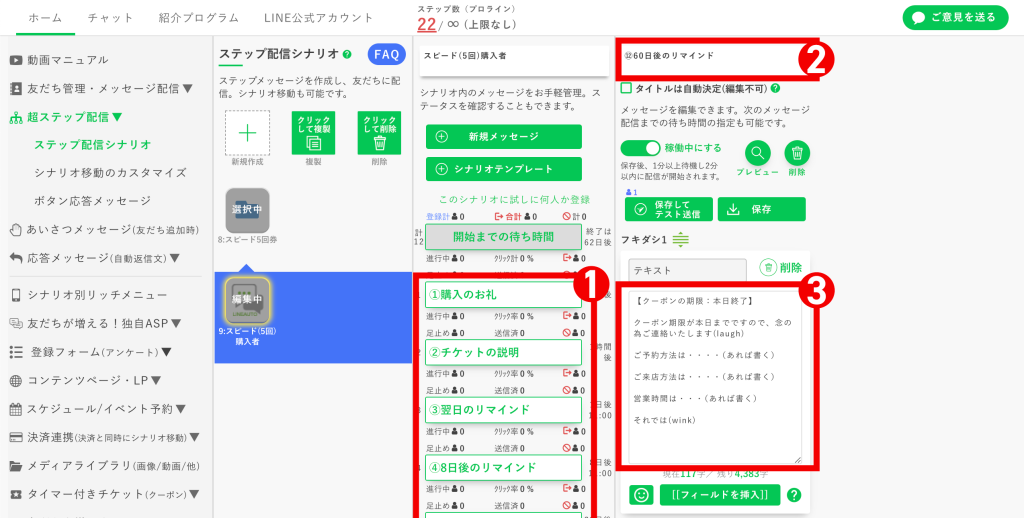
Task: Select the 9:スピード(5回)購入者 scenario icon
Action: click(x=248, y=300)
